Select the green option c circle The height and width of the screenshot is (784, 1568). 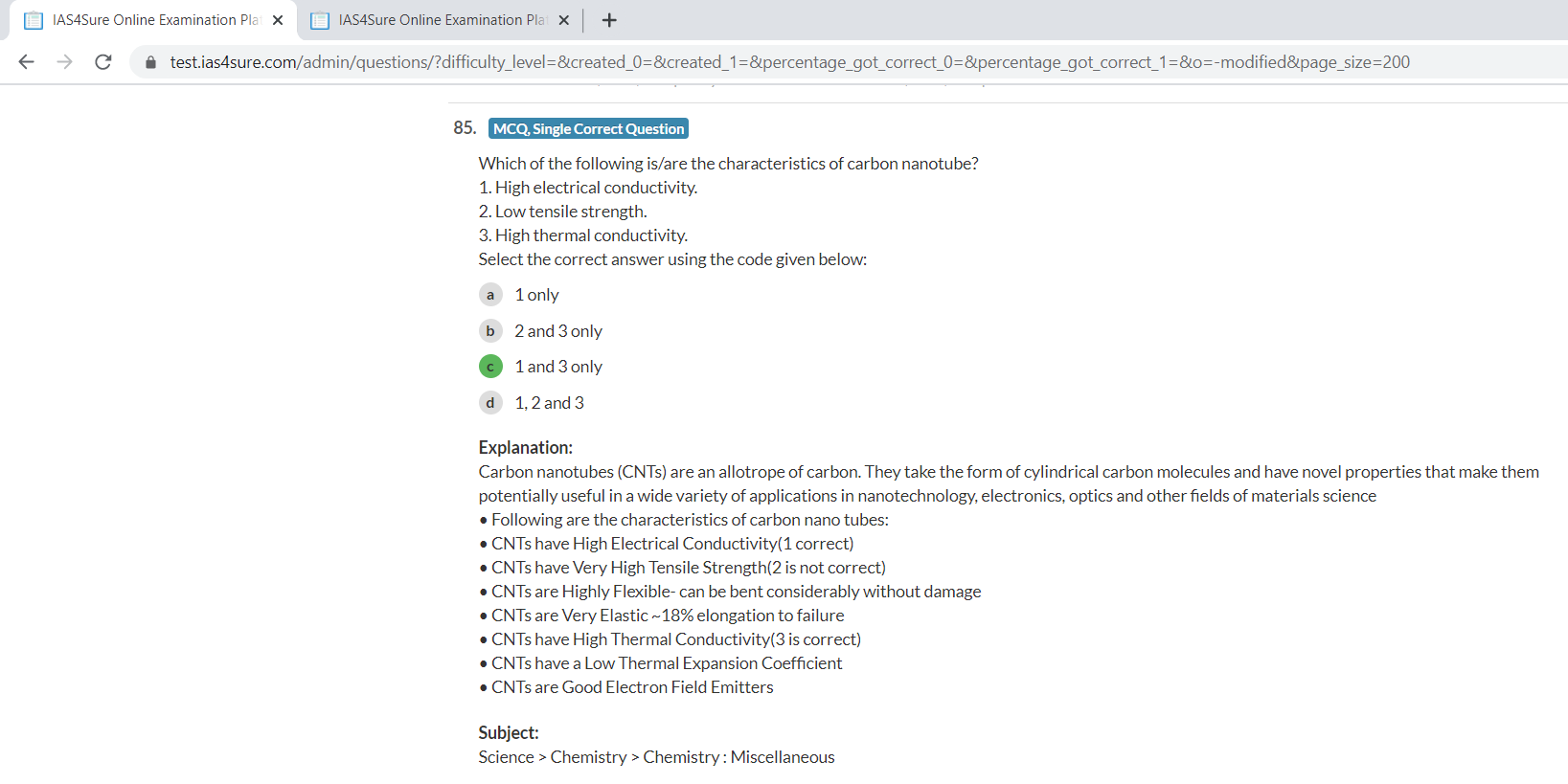click(490, 367)
